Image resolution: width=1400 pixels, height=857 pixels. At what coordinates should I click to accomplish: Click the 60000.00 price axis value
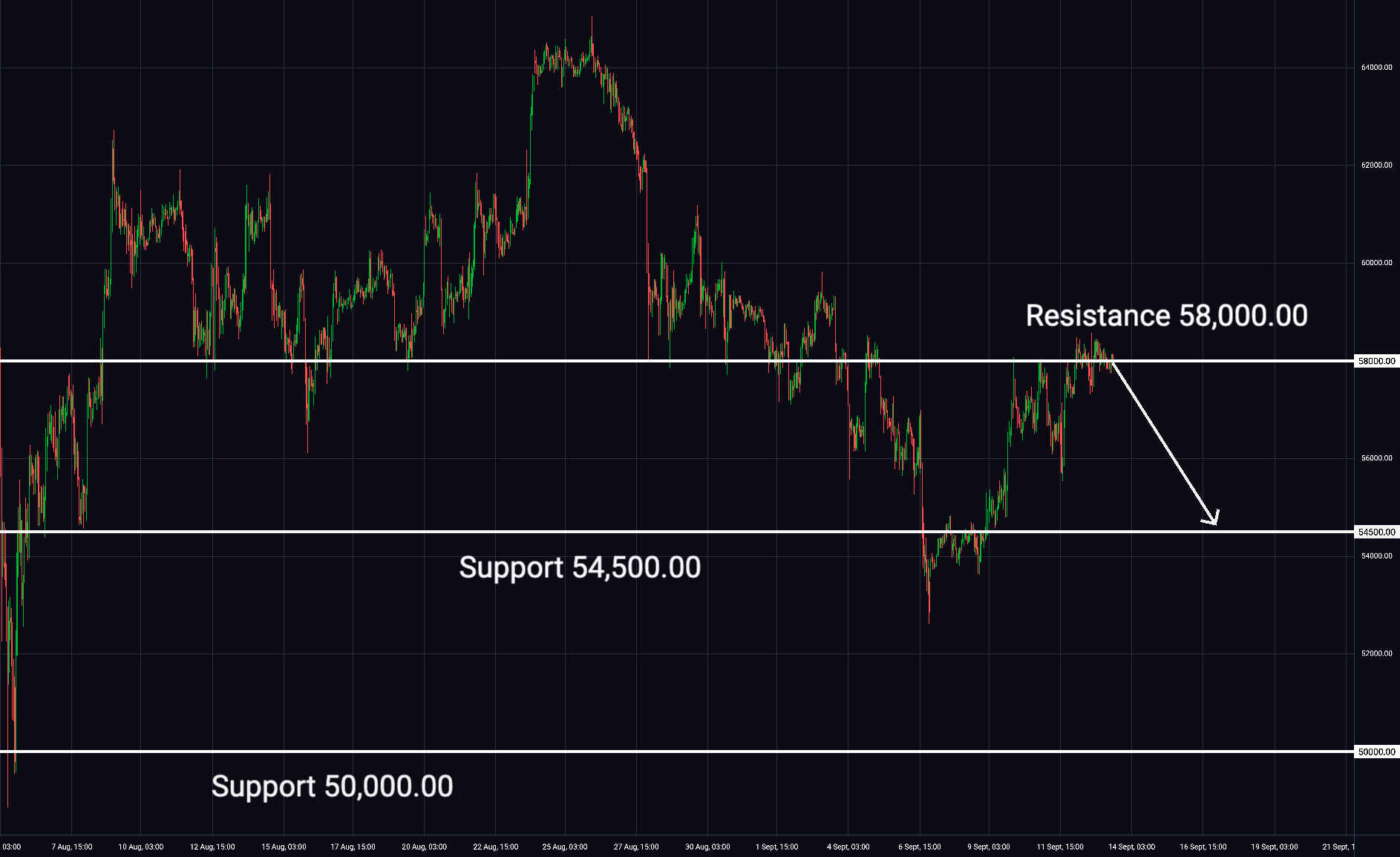(1376, 263)
